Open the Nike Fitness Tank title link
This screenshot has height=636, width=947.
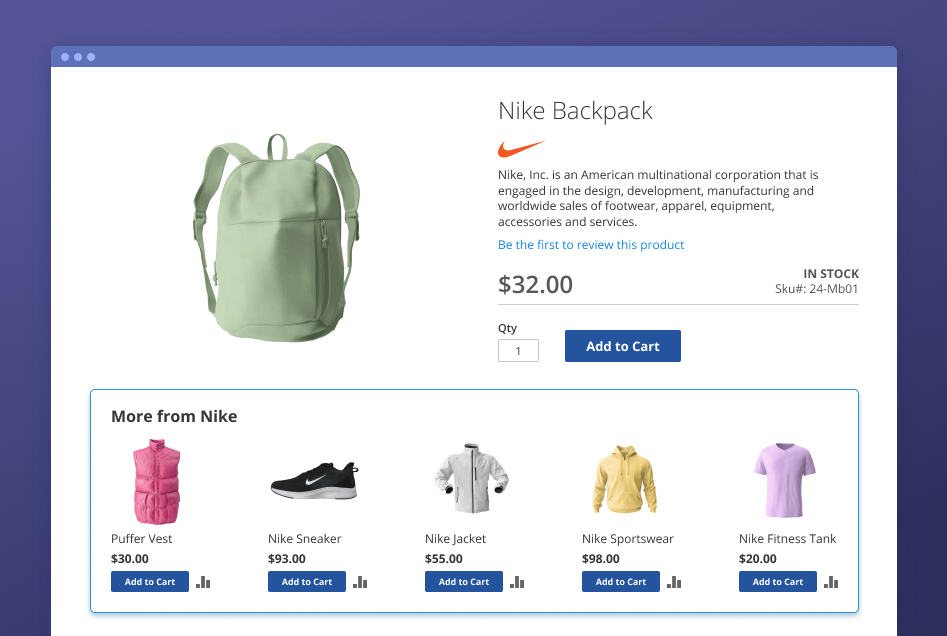[x=787, y=539]
